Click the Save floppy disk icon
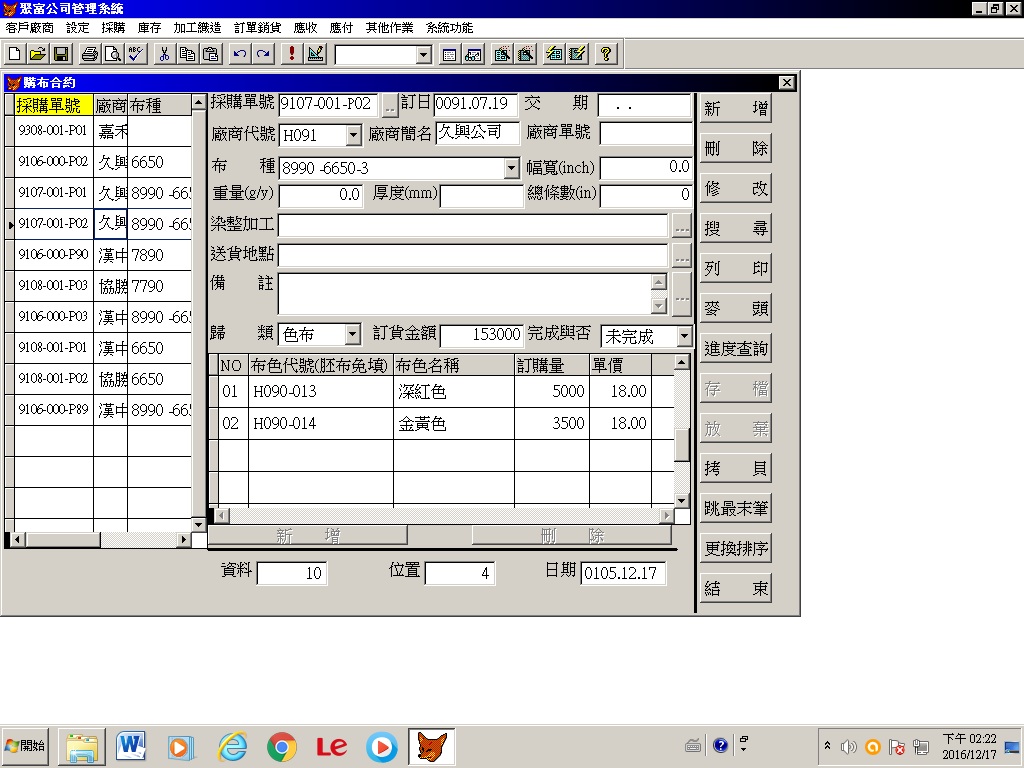1024x768 pixels. point(60,54)
